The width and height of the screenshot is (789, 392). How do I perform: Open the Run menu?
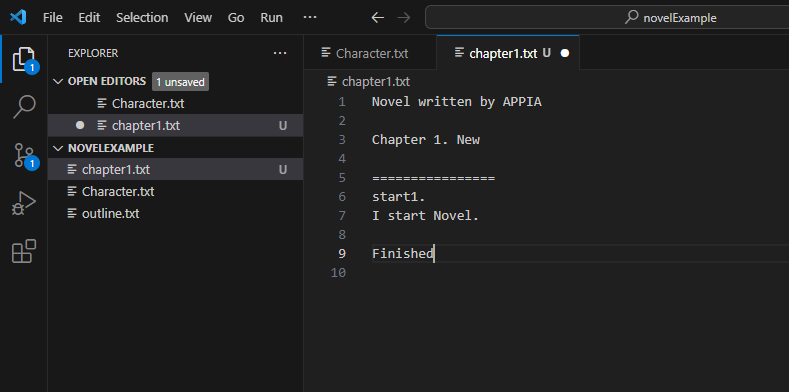(x=271, y=18)
